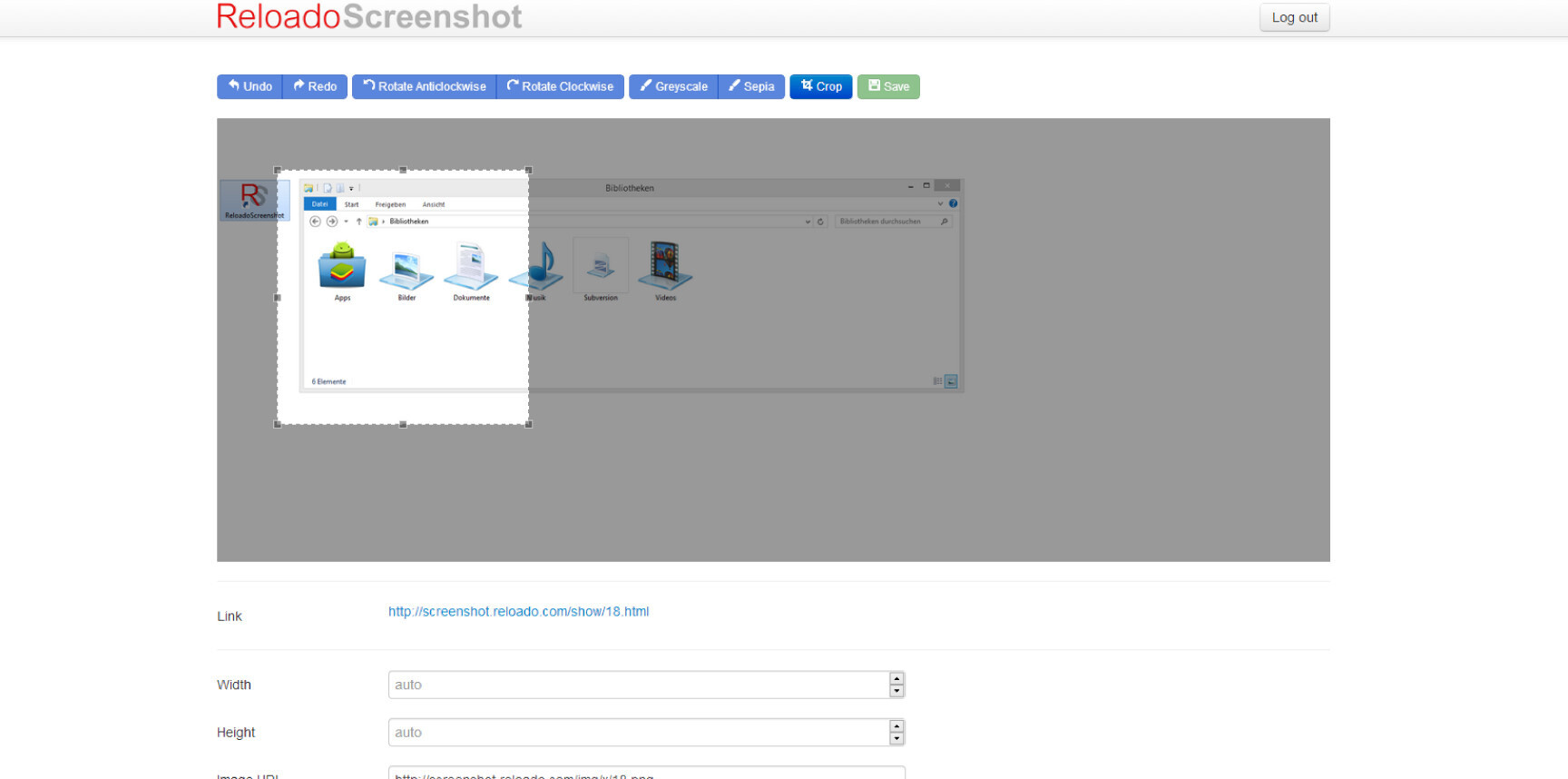Decrease Height with the down stepper
Image resolution: width=1568 pixels, height=779 pixels.
coord(897,738)
